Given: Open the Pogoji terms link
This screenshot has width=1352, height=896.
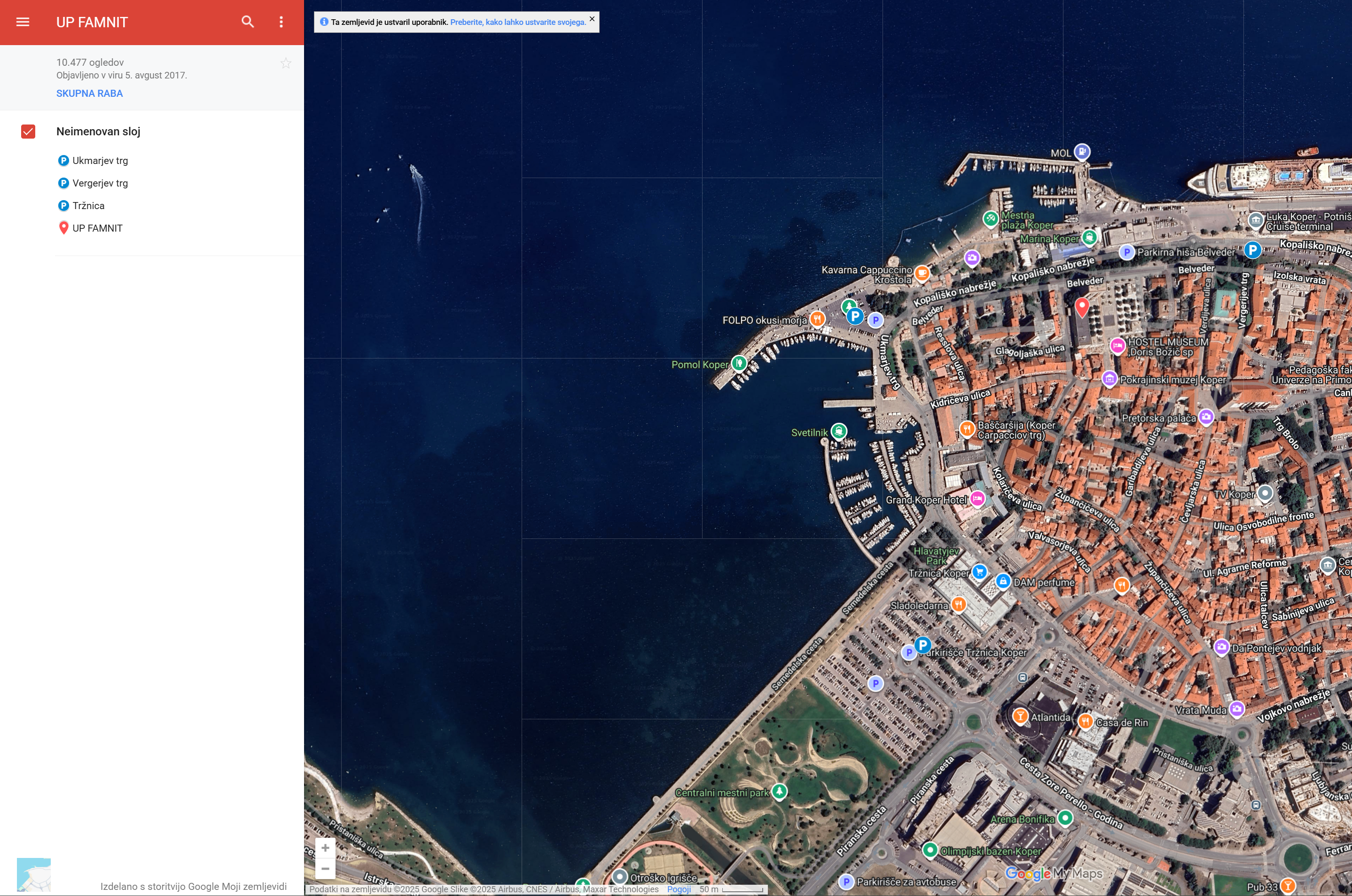Looking at the screenshot, I should (x=679, y=889).
